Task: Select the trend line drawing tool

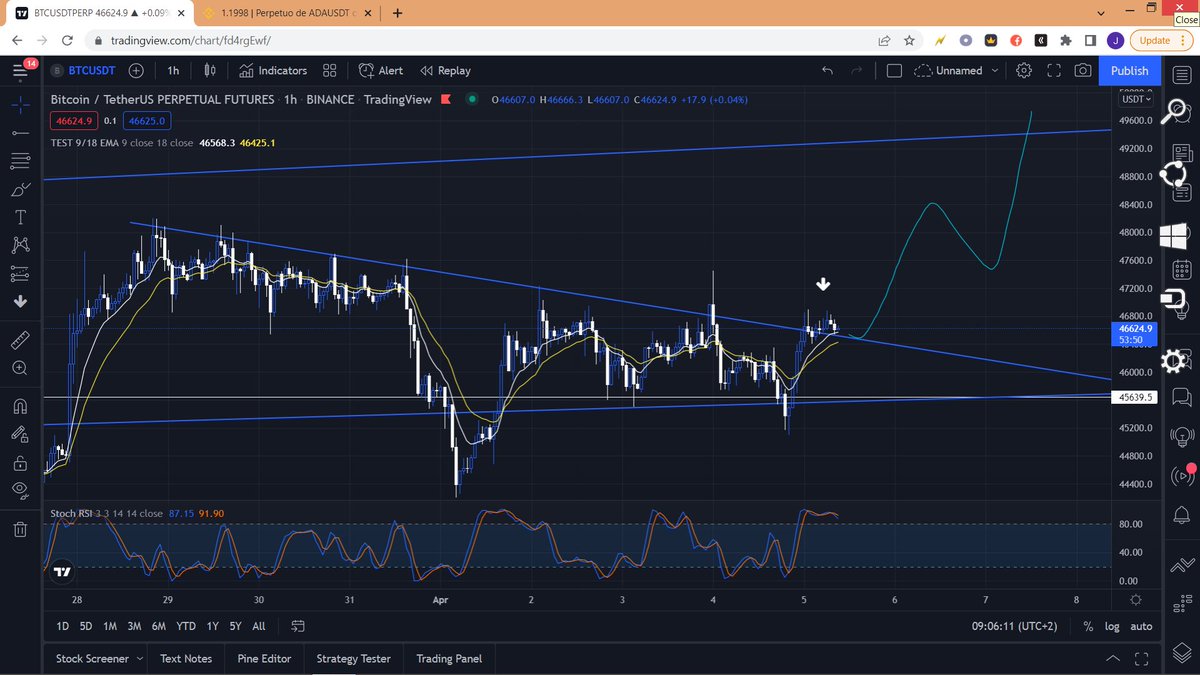Action: (x=20, y=132)
